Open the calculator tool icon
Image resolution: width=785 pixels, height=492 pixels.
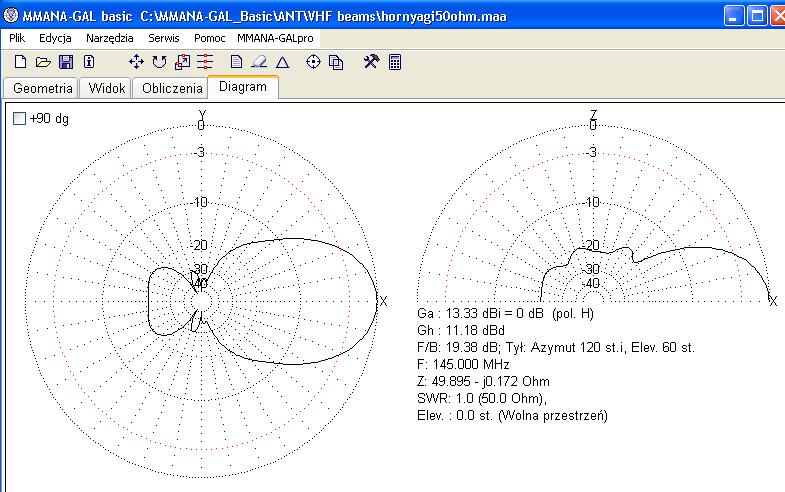pyautogui.click(x=395, y=62)
